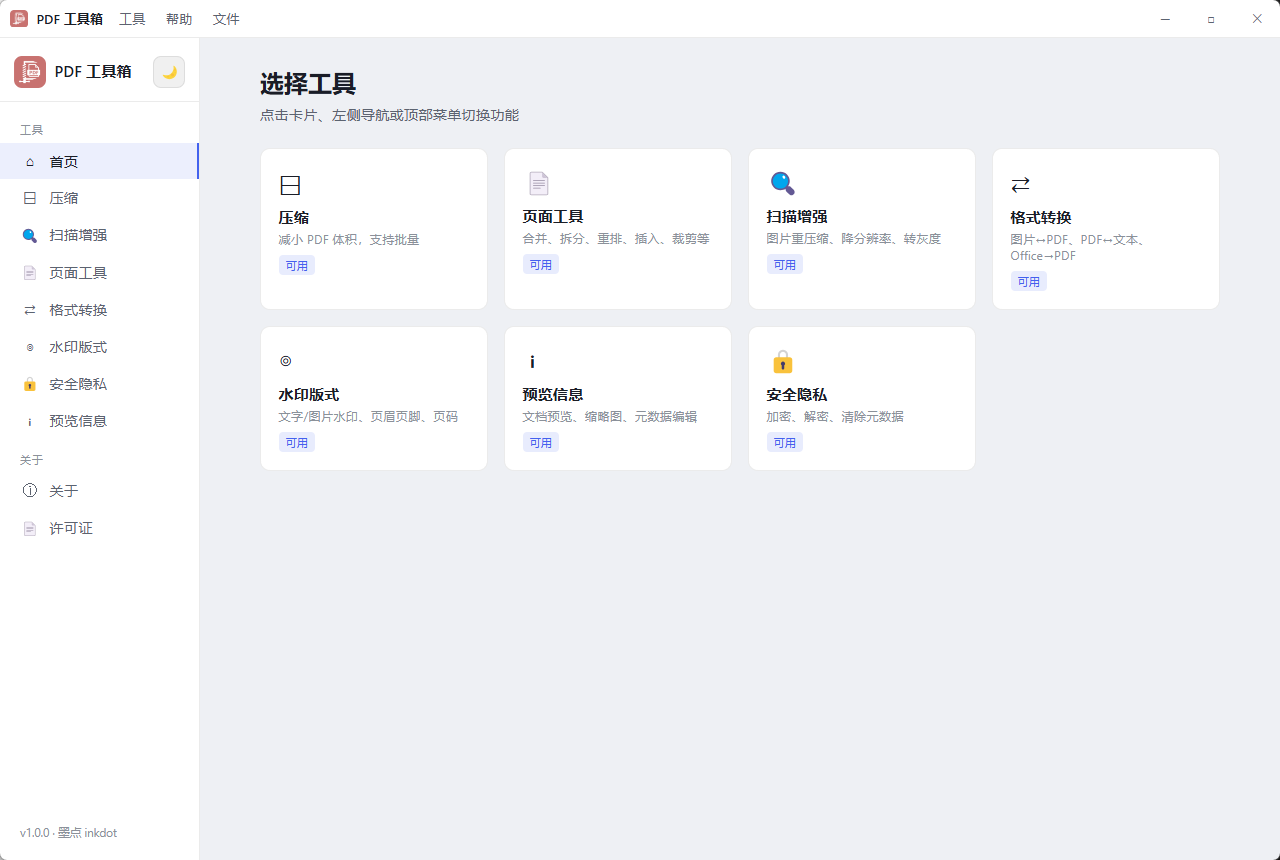Close the PDF 工具箱 window
Screen dimensions: 1280x860
point(1257,19)
